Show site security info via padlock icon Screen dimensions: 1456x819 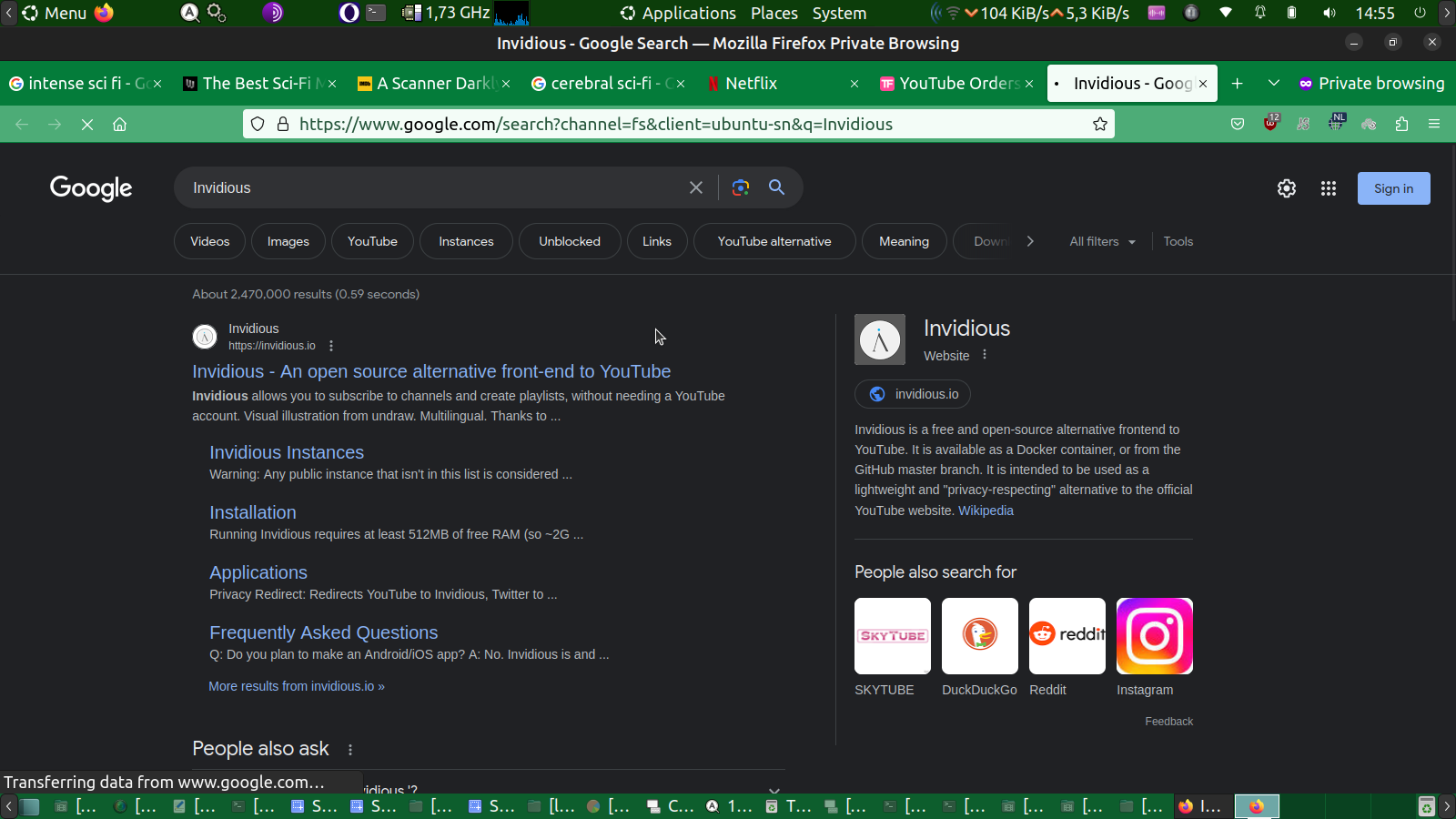tap(283, 125)
